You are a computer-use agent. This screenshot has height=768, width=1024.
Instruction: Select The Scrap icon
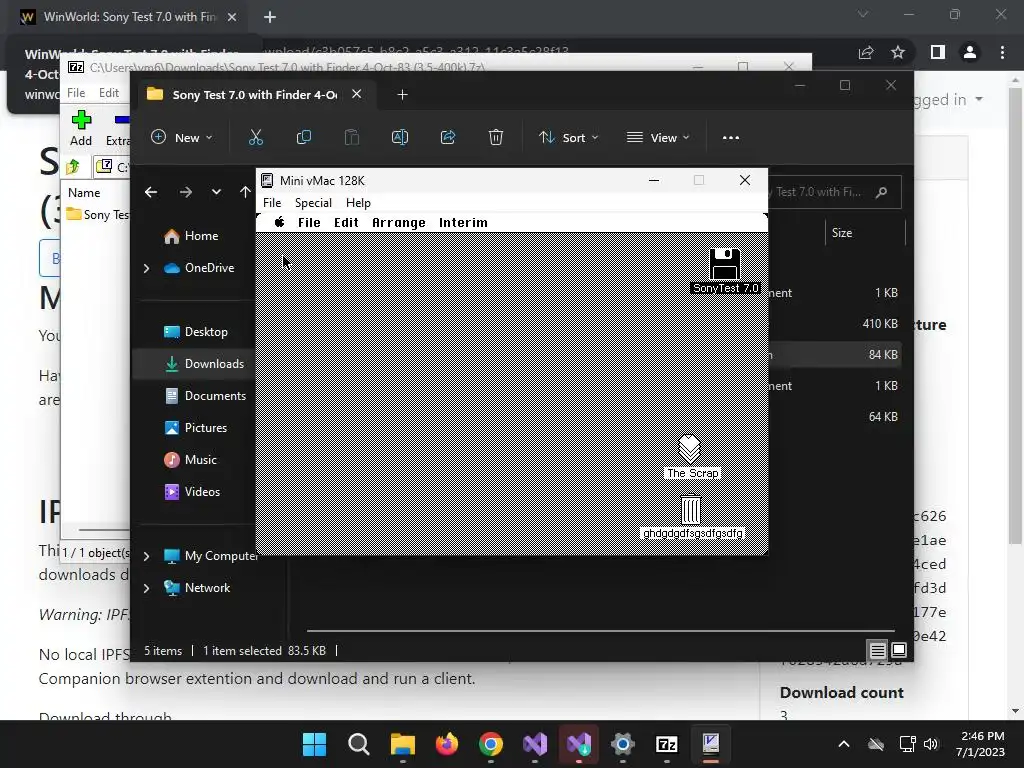click(690, 449)
